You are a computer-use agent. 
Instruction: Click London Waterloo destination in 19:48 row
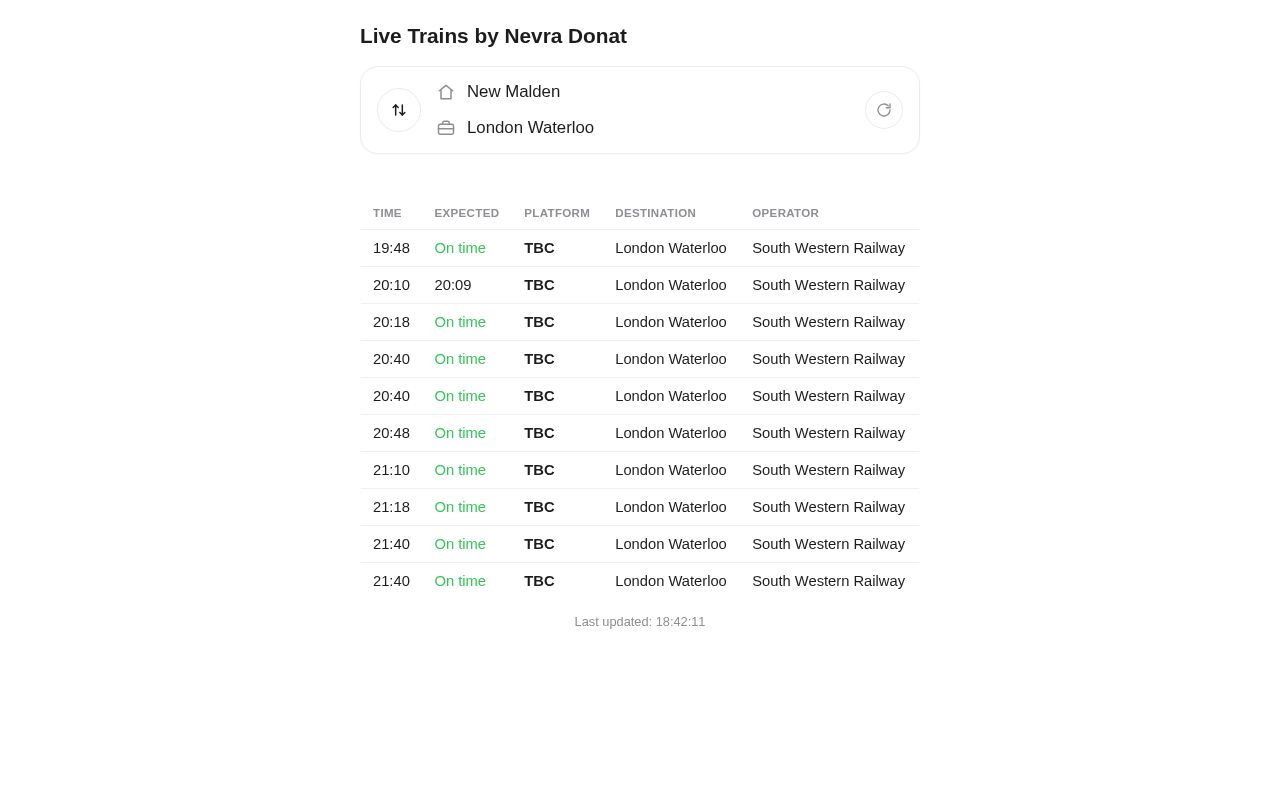(x=671, y=248)
